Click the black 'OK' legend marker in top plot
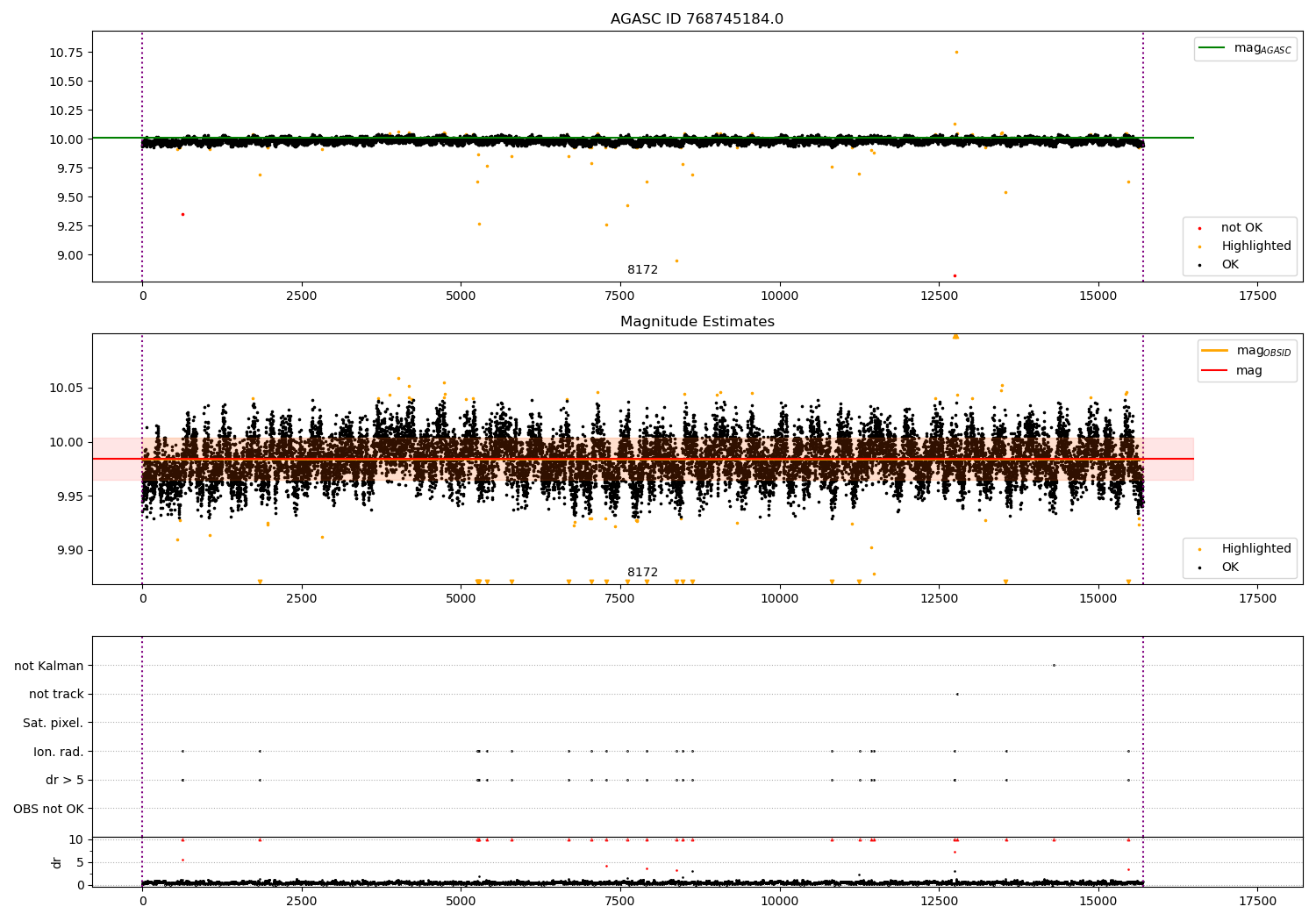Screen dimensions: 1316x921 (x=1199, y=265)
